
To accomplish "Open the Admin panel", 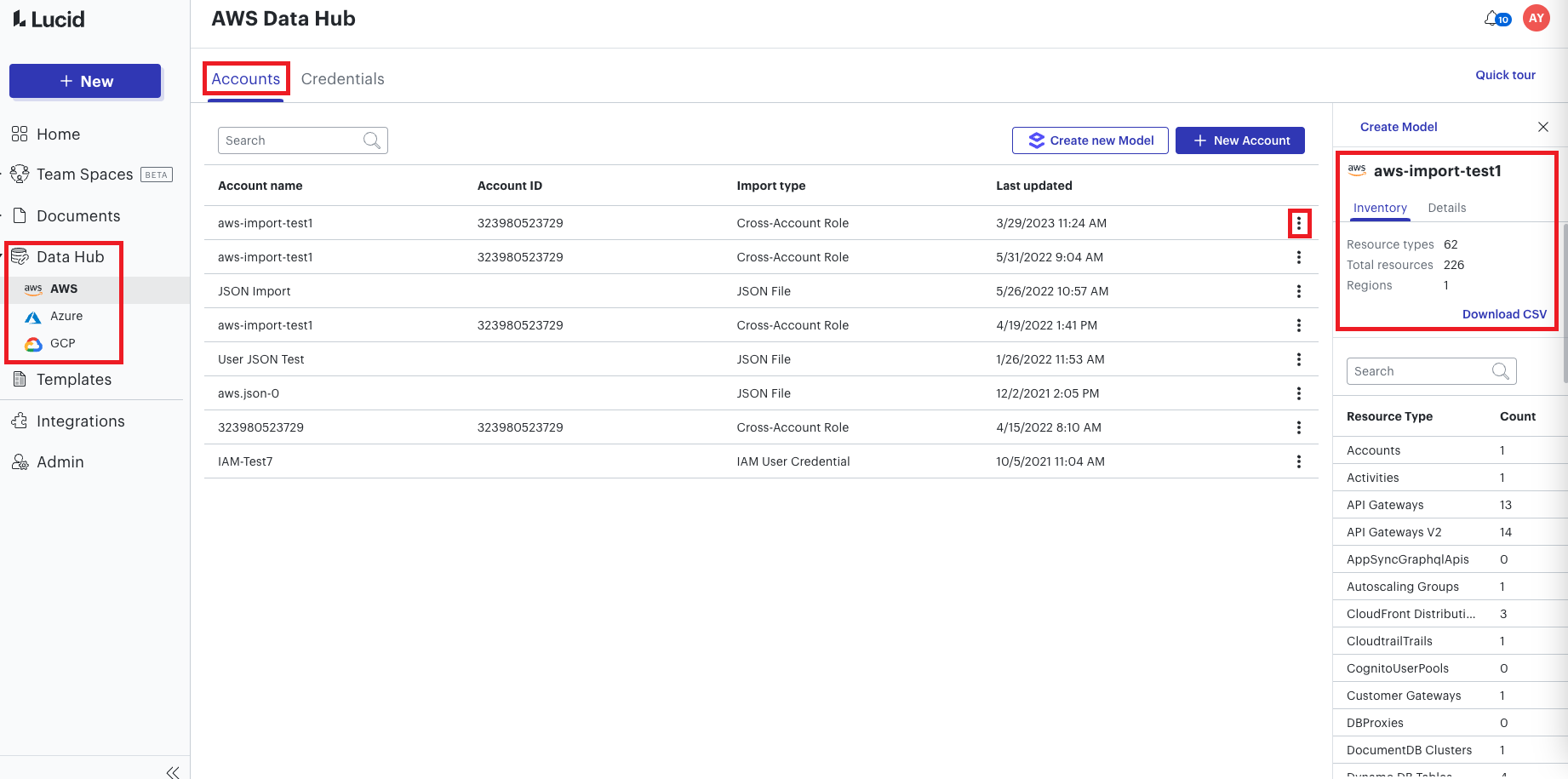I will click(59, 461).
